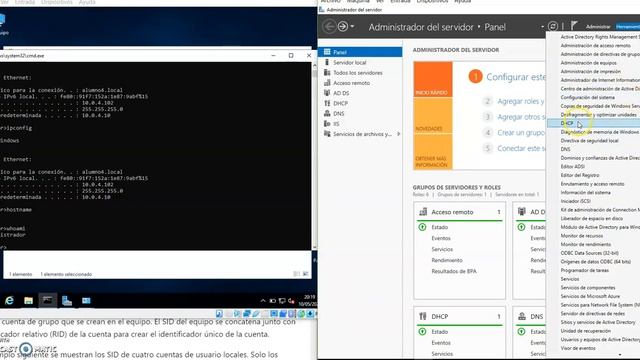This screenshot has height=360, width=640.
Task: Select Panel in the Server Manager sidebar
Action: tap(360, 52)
